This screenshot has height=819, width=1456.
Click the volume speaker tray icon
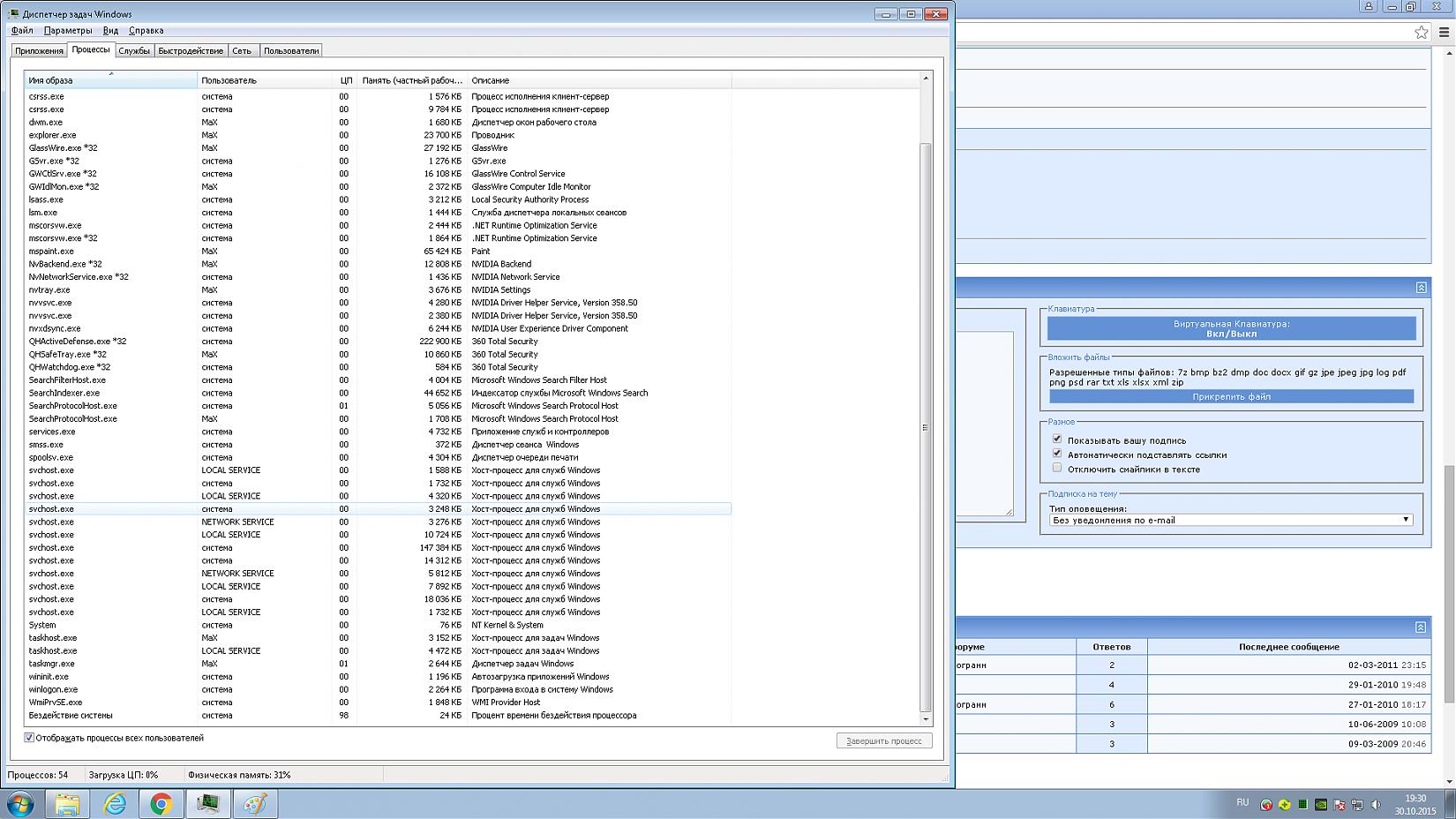pos(1376,804)
